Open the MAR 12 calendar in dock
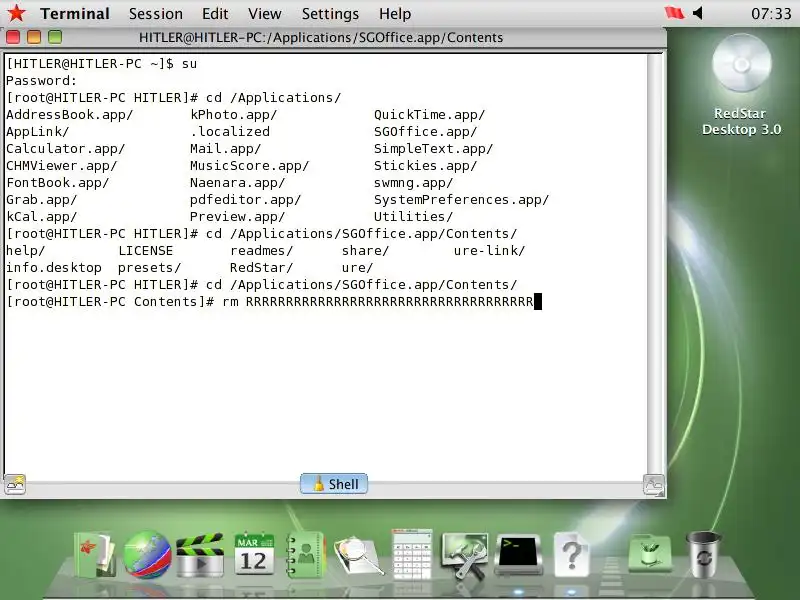Viewport: 800px width, 600px height. [254, 554]
